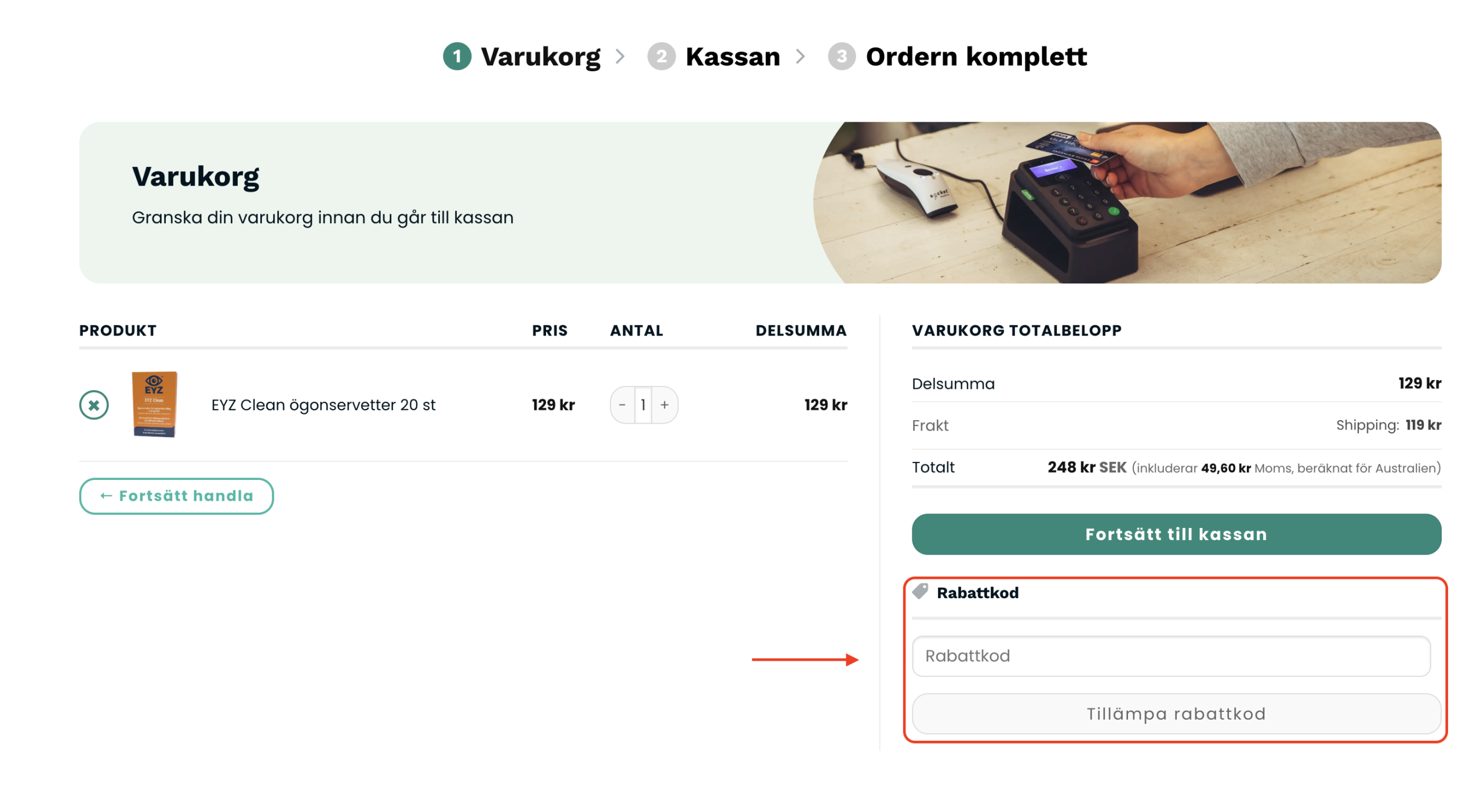The height and width of the screenshot is (812, 1484).
Task: Open EYZ Clean product thumbnail
Action: pyautogui.click(x=154, y=404)
